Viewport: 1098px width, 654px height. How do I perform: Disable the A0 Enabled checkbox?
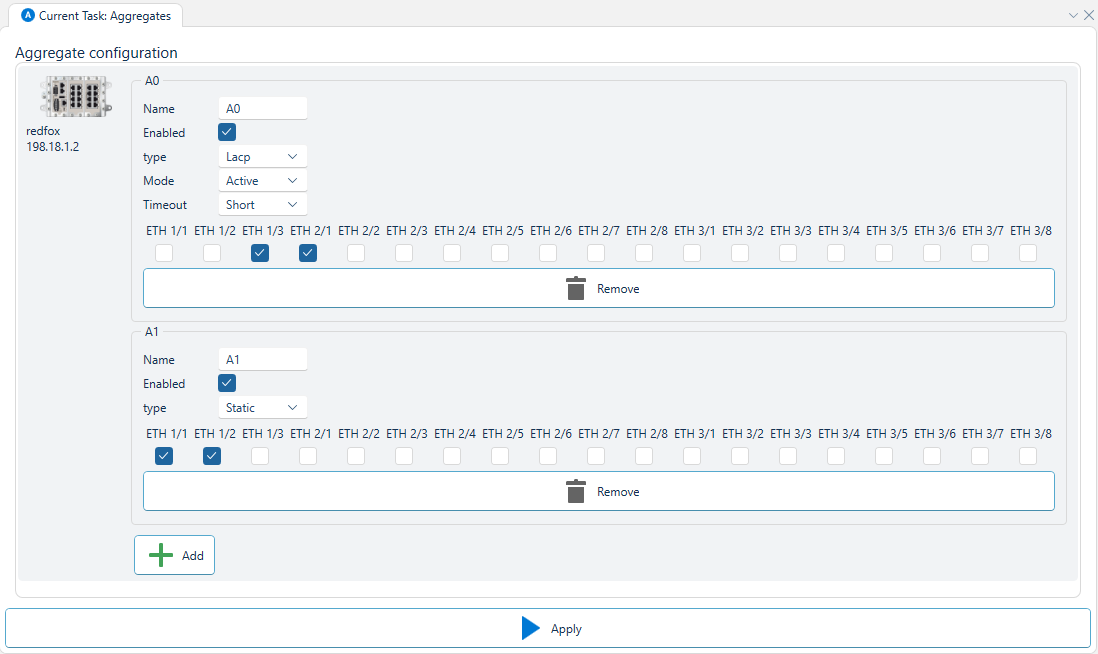coord(227,132)
